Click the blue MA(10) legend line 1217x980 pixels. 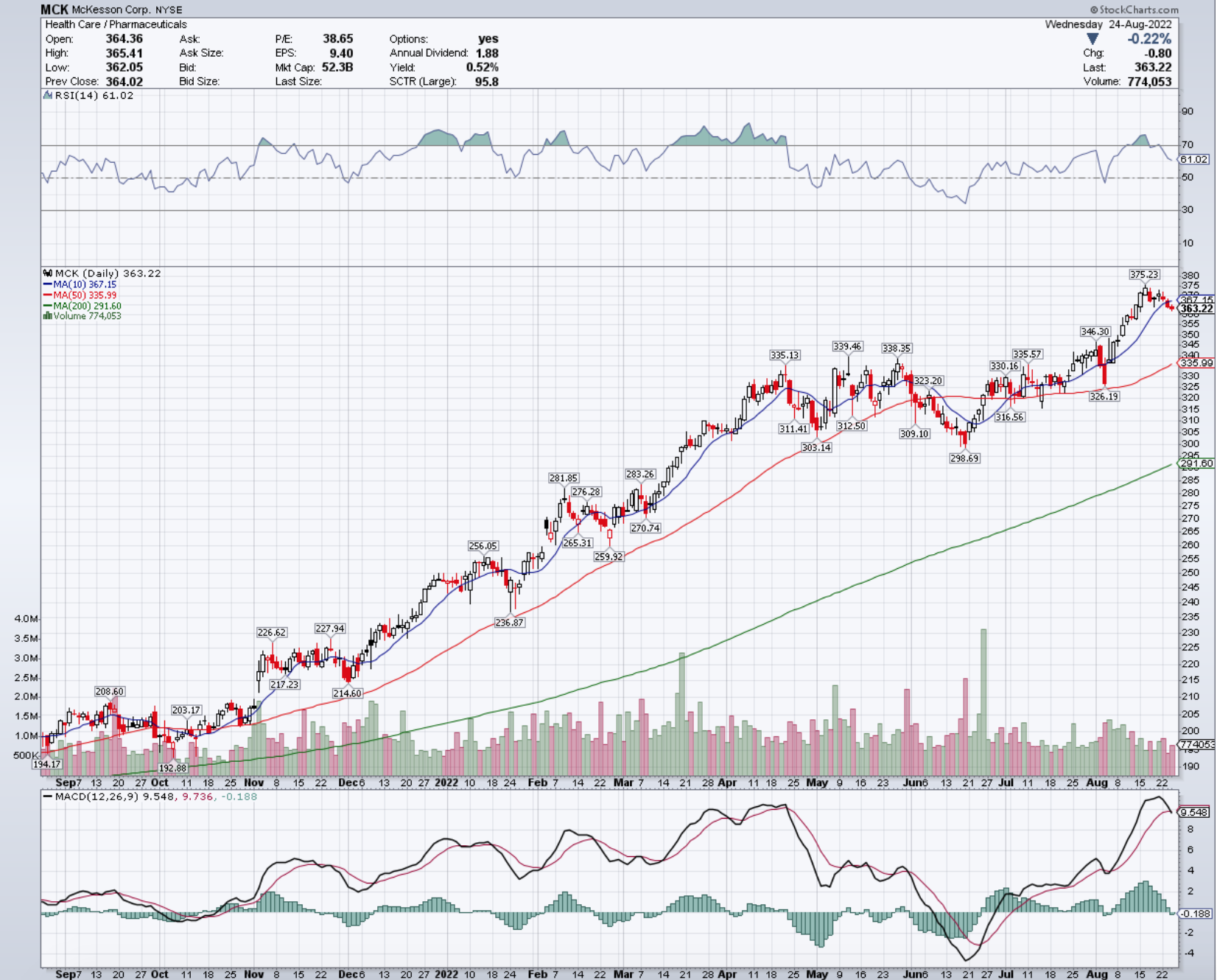pyautogui.click(x=48, y=284)
